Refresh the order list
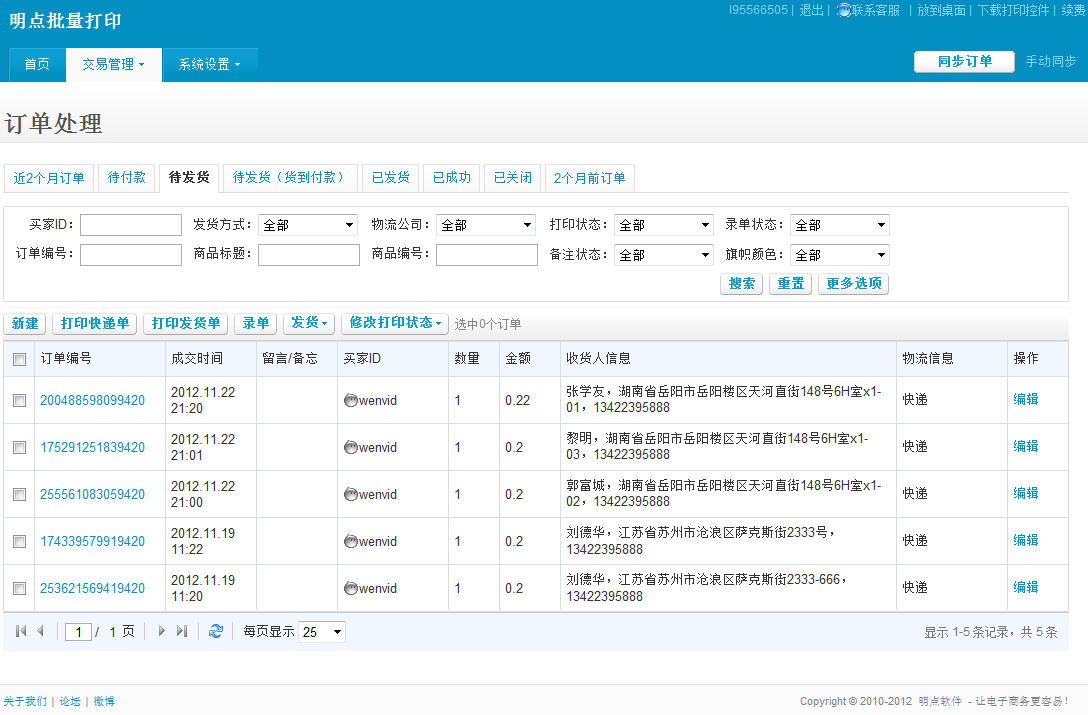The width and height of the screenshot is (1088, 715). (x=216, y=631)
